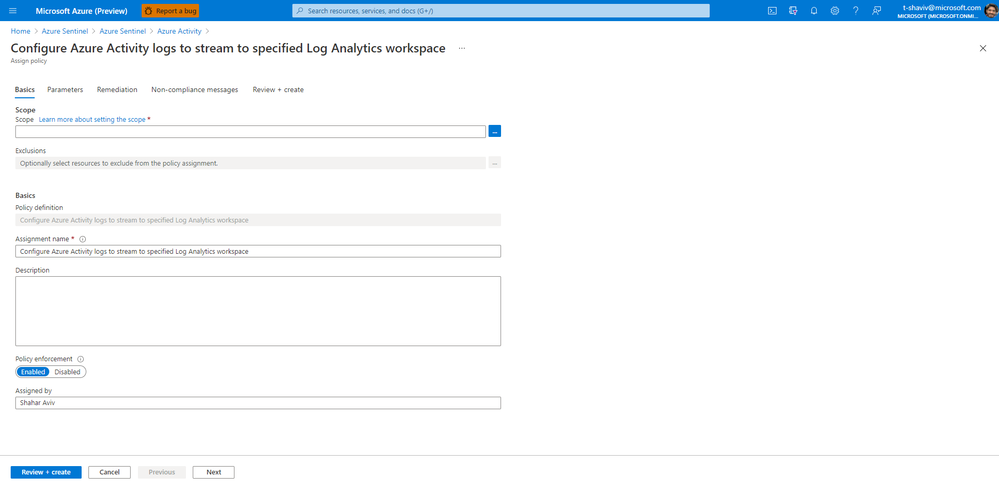The image size is (999, 486).
Task: Close the Assign policy blade
Action: coord(982,48)
